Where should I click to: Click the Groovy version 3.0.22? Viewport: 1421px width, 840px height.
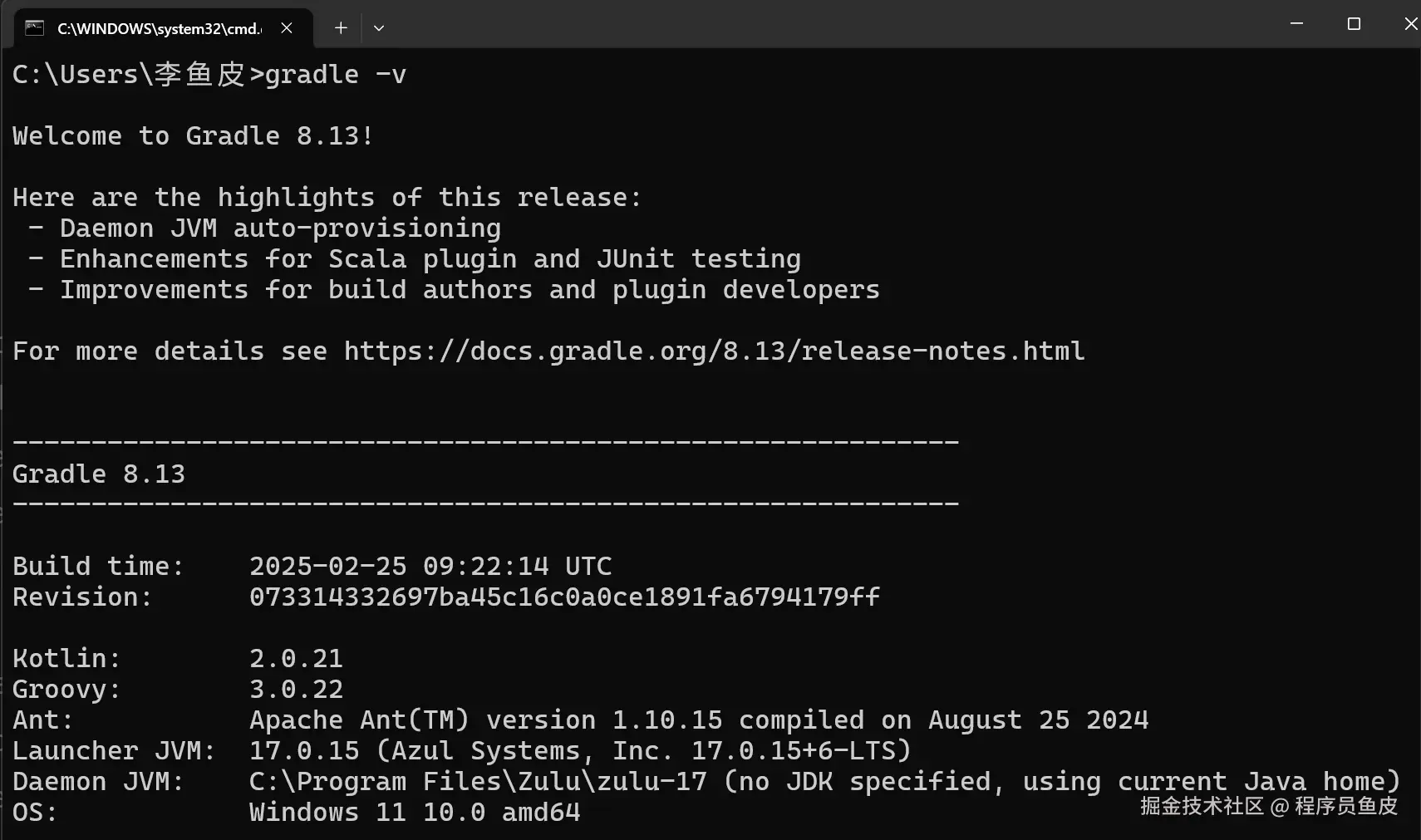pyautogui.click(x=296, y=690)
